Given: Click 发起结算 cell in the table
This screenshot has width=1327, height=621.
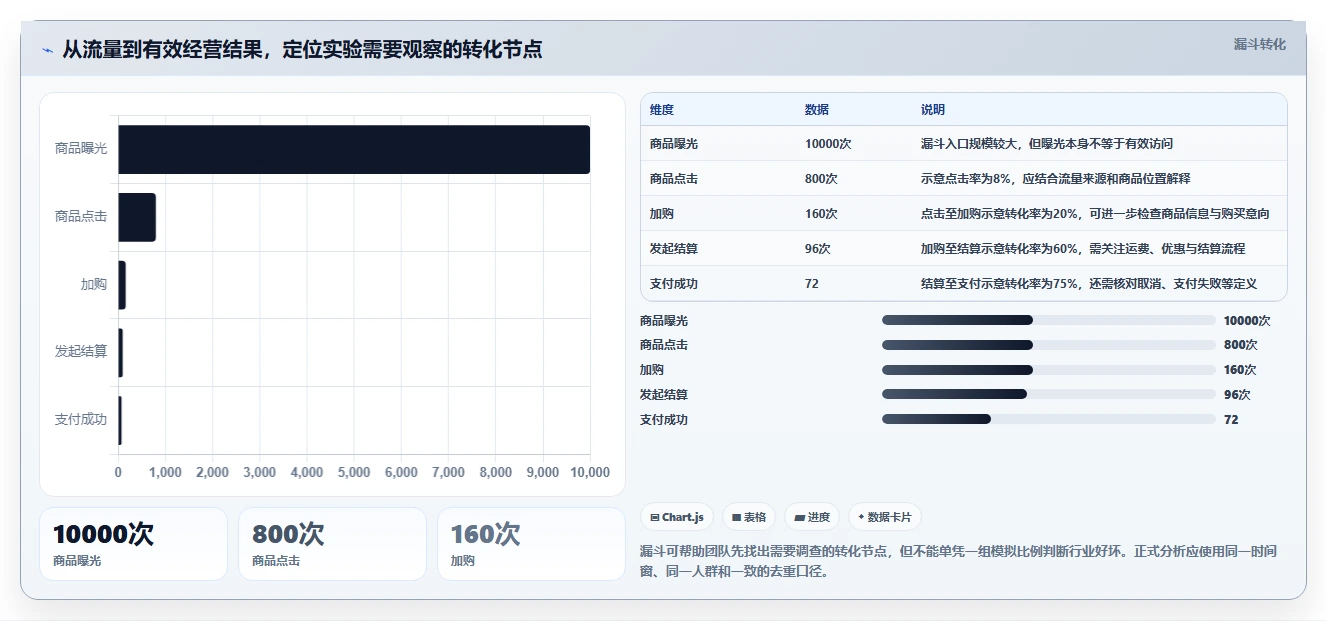Looking at the screenshot, I should (x=674, y=249).
